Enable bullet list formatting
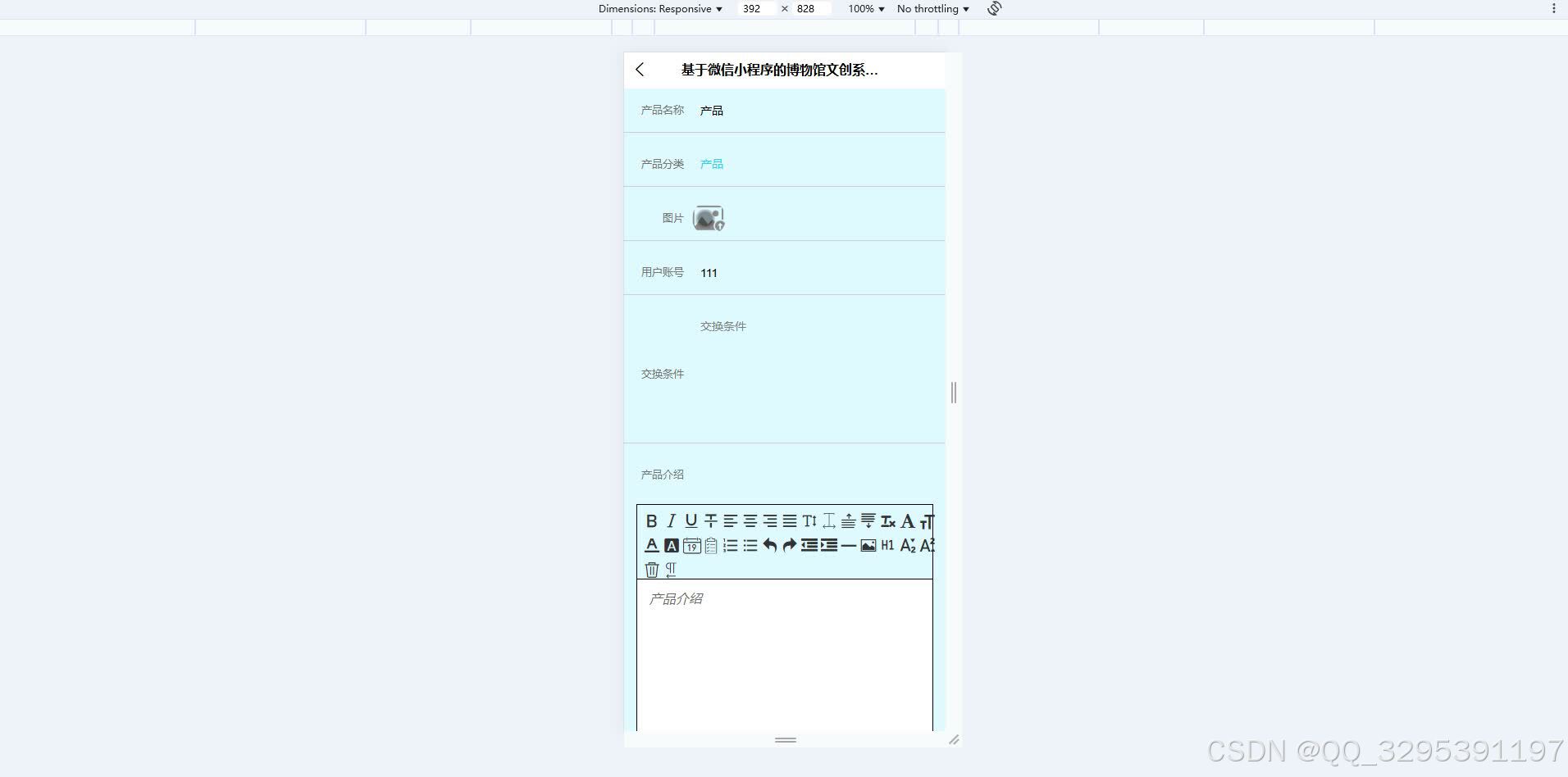 (750, 545)
